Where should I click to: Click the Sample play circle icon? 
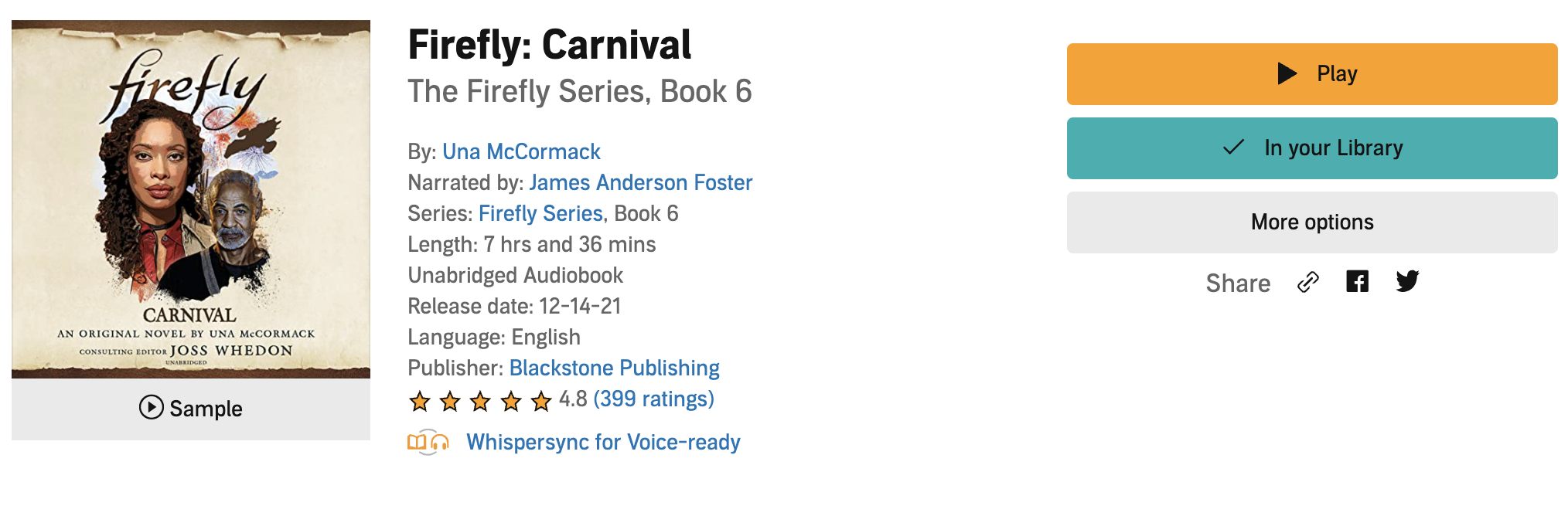[x=151, y=407]
